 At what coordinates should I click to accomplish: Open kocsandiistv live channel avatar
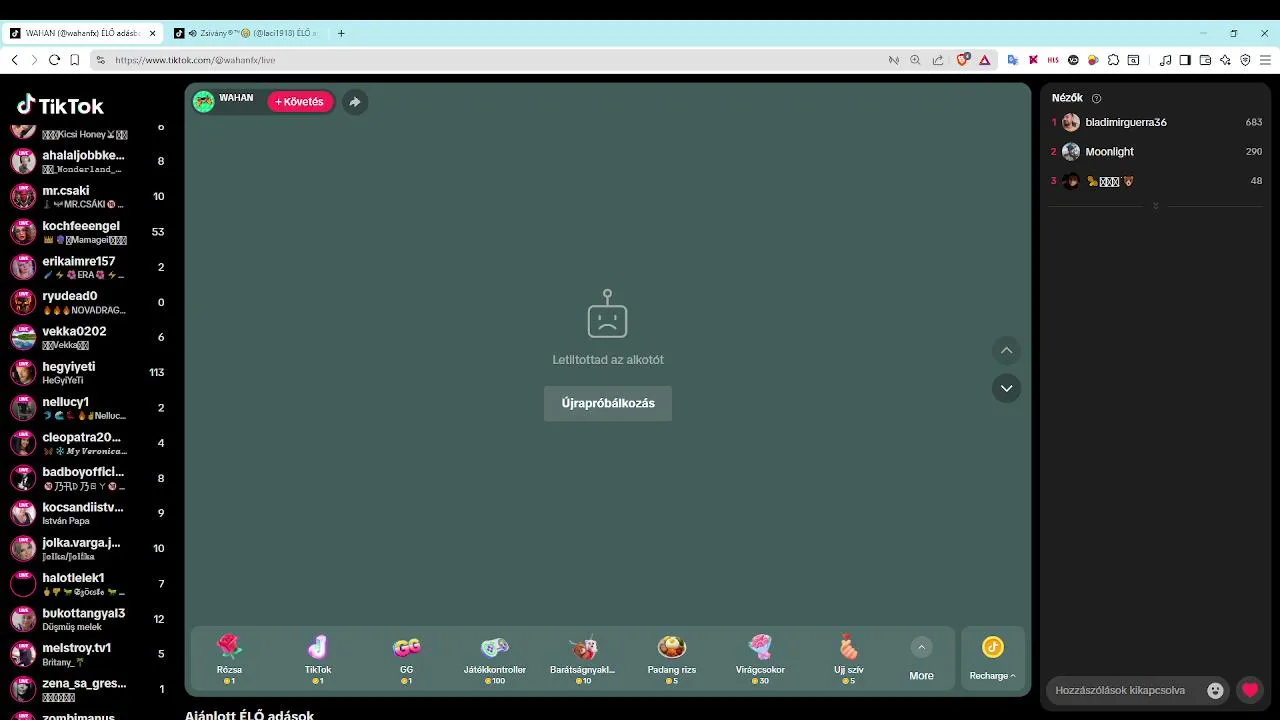coord(23,513)
